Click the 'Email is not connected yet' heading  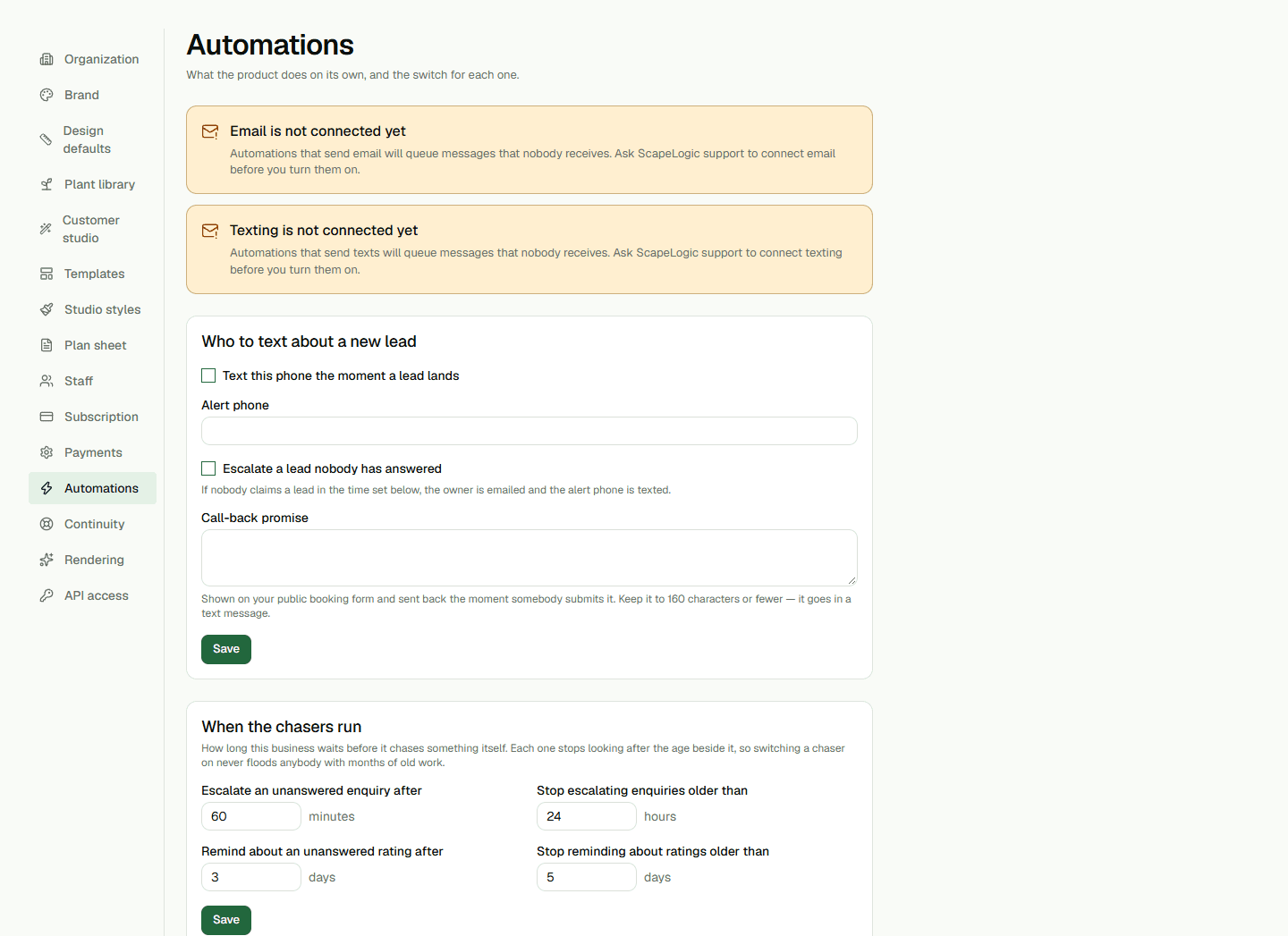pos(318,131)
